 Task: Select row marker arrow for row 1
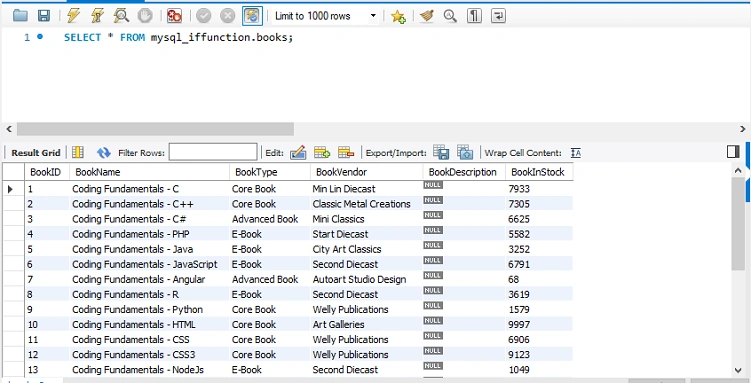click(10, 189)
